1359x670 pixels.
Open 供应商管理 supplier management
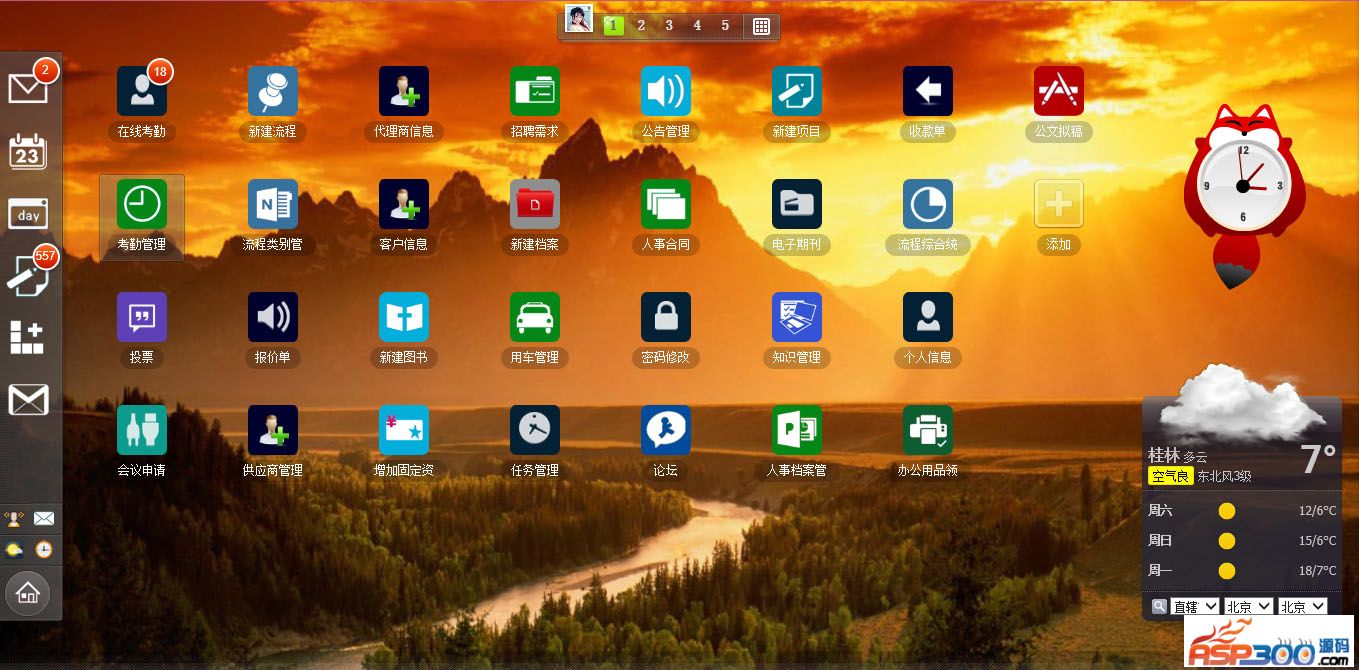tap(273, 430)
